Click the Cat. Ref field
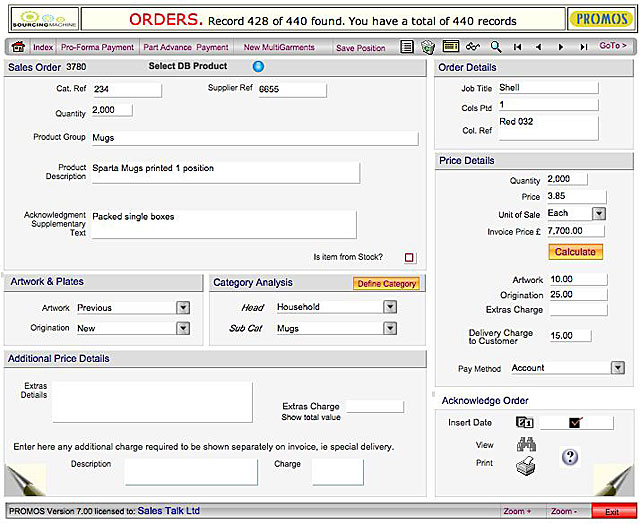The height and width of the screenshot is (524, 640). 127,89
